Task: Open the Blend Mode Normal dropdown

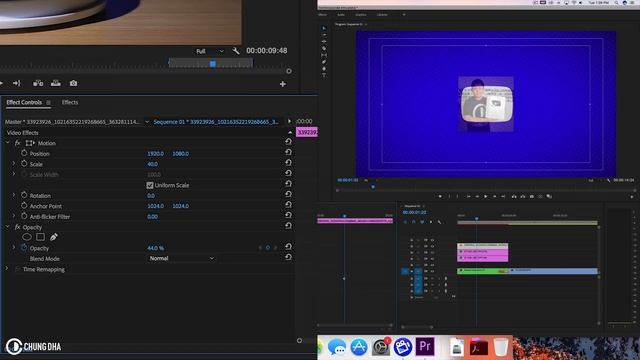Action: [181, 258]
